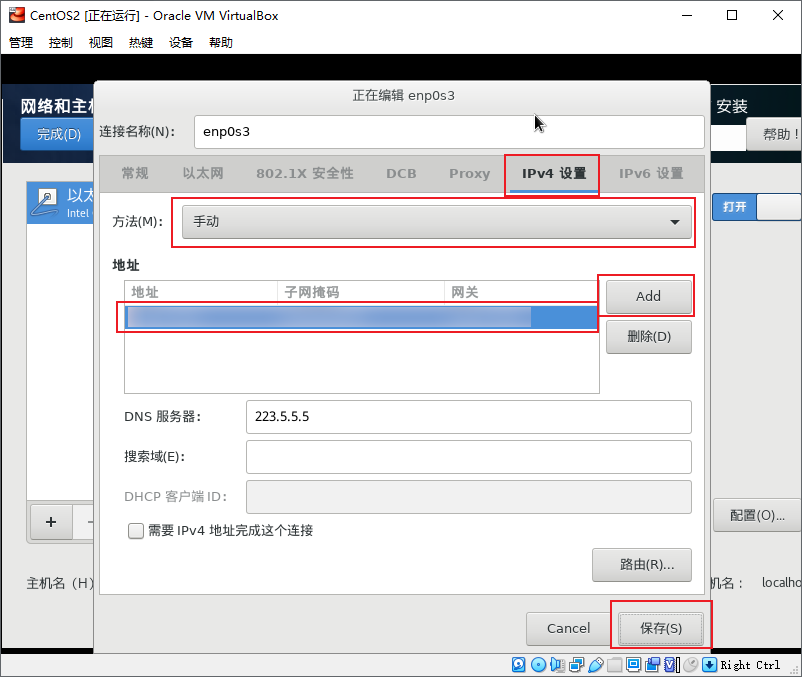
Task: Switch to the IPv6 设置 tab
Action: tap(650, 174)
